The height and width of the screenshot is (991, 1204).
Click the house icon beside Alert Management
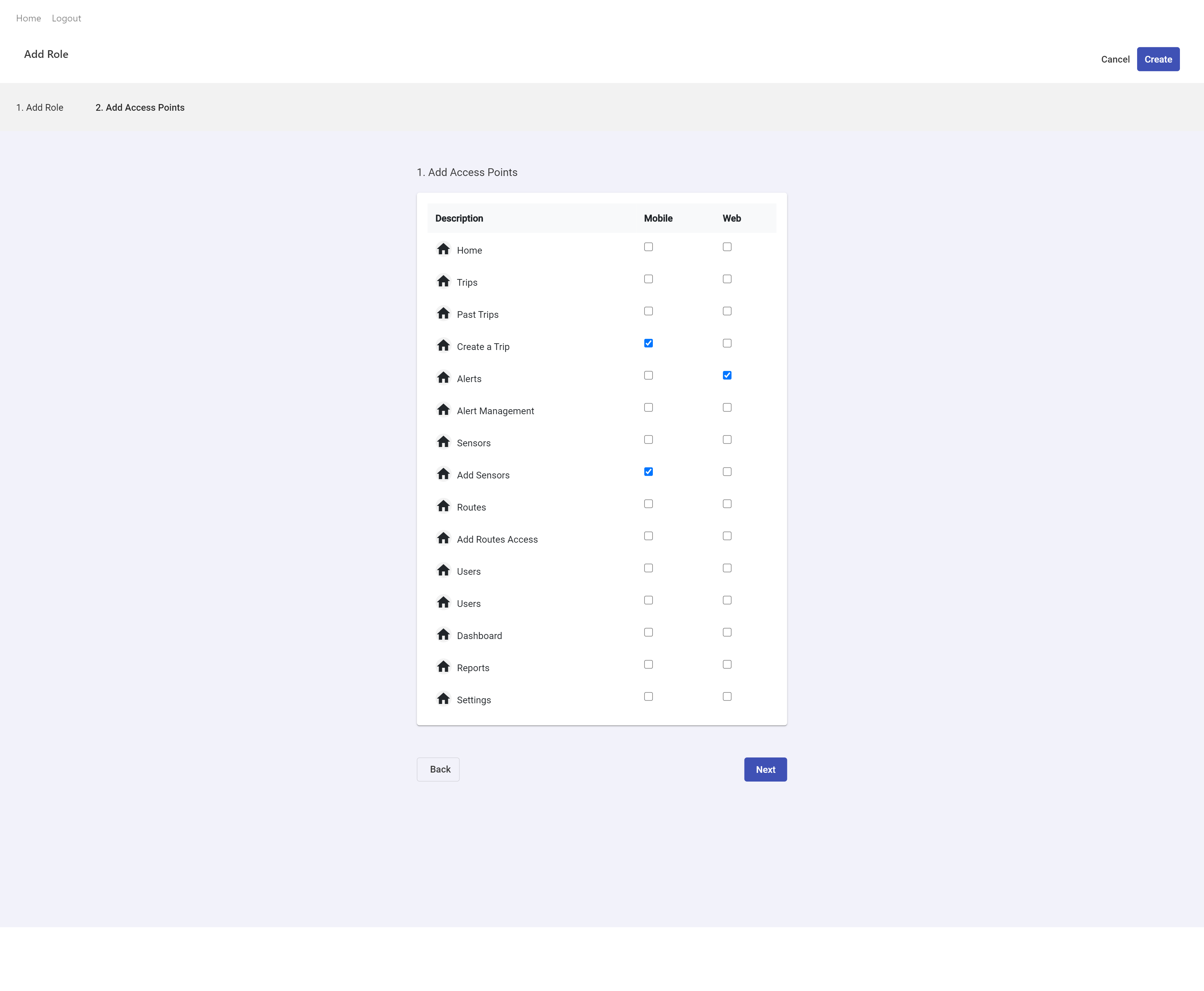[443, 410]
